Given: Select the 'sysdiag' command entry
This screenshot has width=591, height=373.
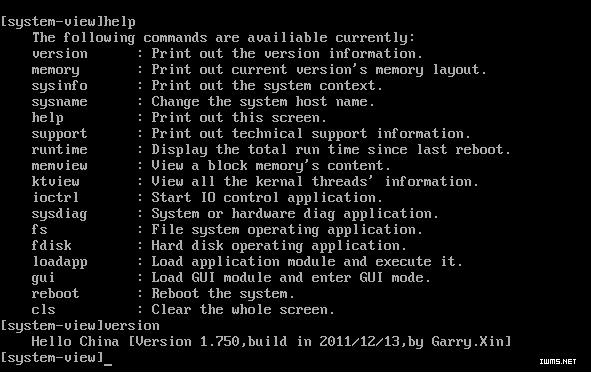Looking at the screenshot, I should click(60, 214).
